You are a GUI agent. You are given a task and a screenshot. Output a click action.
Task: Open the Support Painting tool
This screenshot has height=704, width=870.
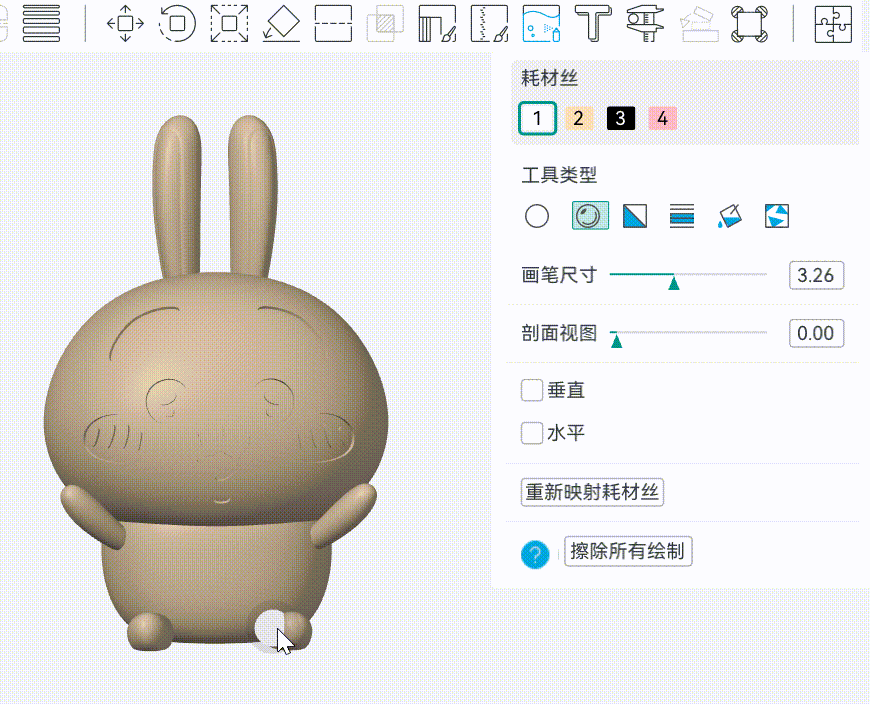pyautogui.click(x=437, y=23)
